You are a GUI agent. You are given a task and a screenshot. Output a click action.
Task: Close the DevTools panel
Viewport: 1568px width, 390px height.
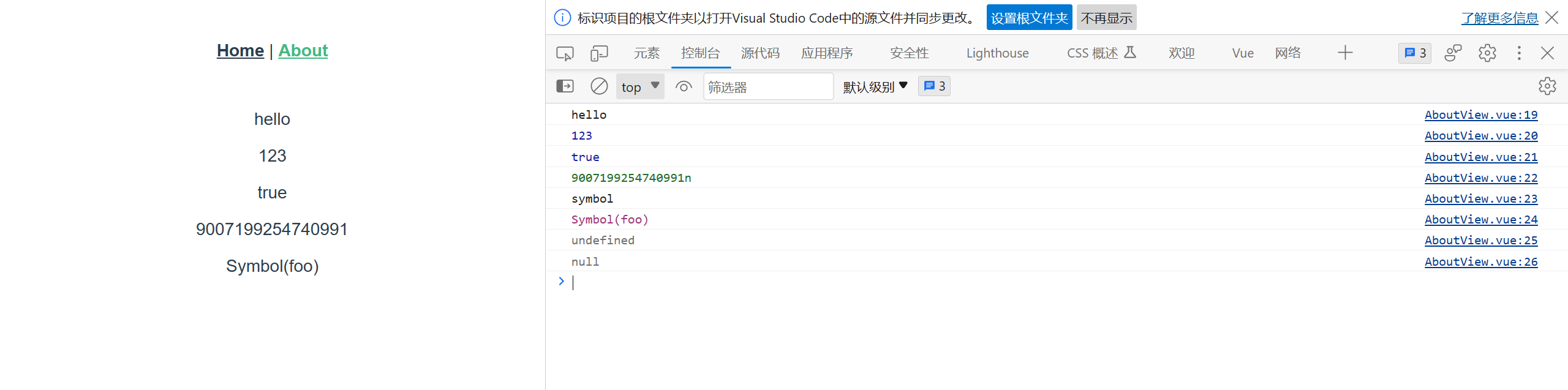point(1547,53)
